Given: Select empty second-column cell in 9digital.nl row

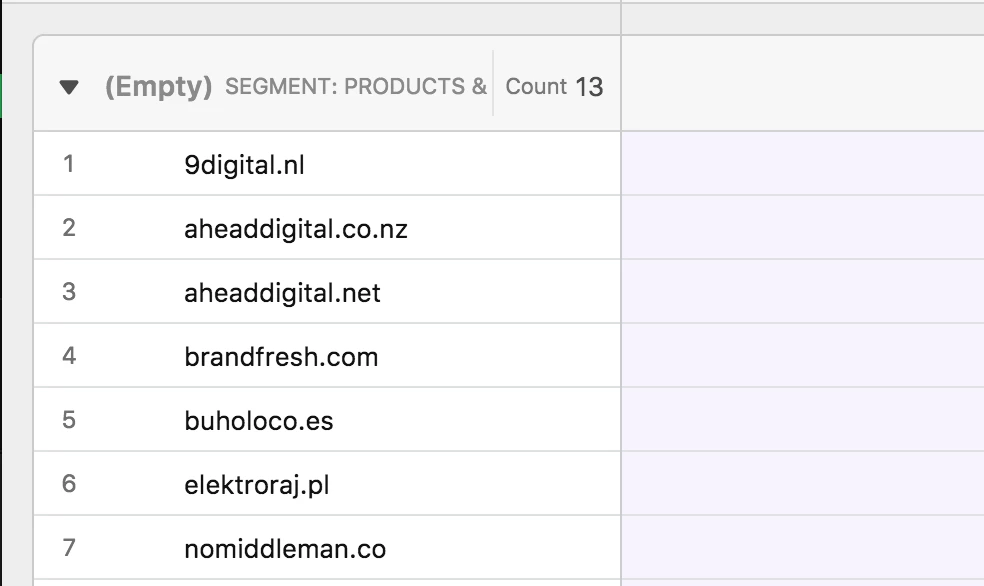Looking at the screenshot, I should (802, 164).
